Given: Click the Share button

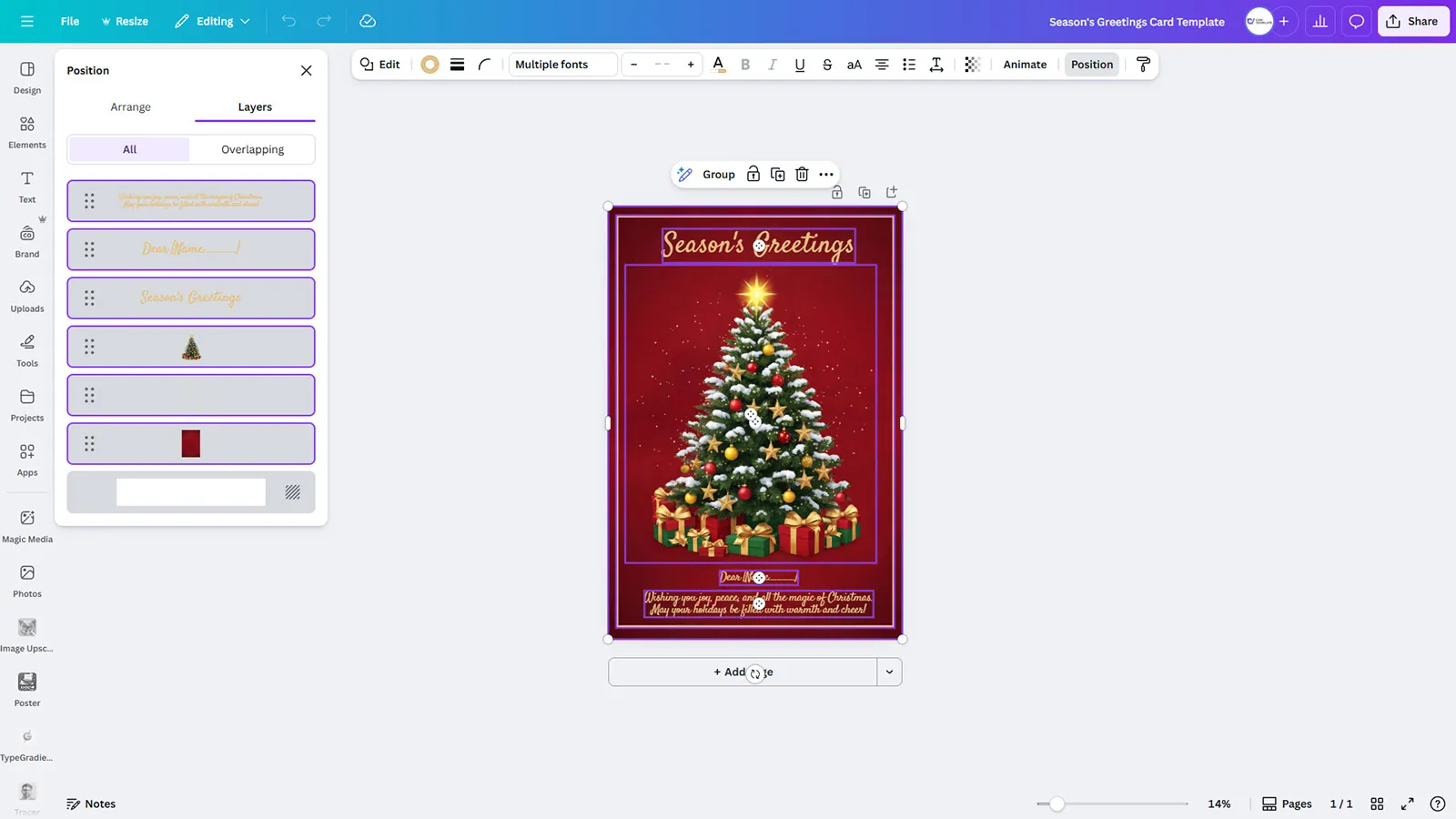Looking at the screenshot, I should click(1412, 20).
